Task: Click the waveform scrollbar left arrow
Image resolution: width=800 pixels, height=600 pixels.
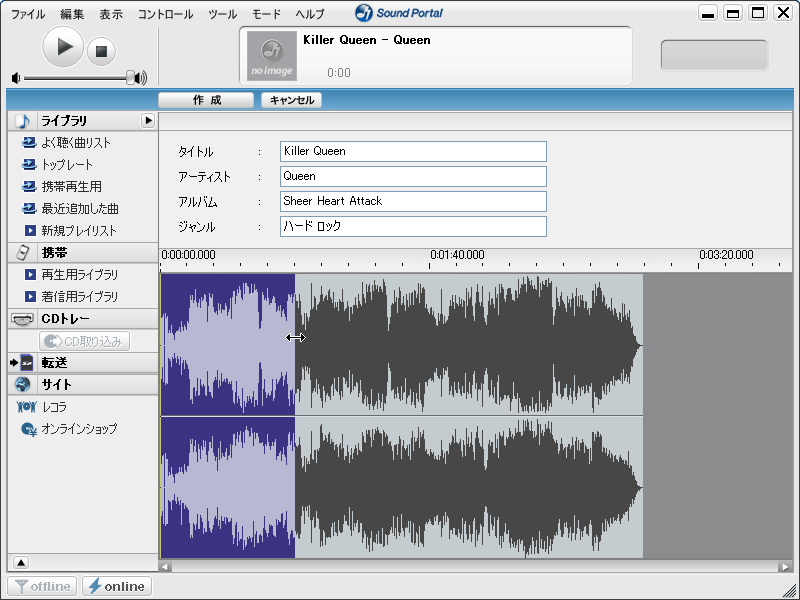Action: 165,566
